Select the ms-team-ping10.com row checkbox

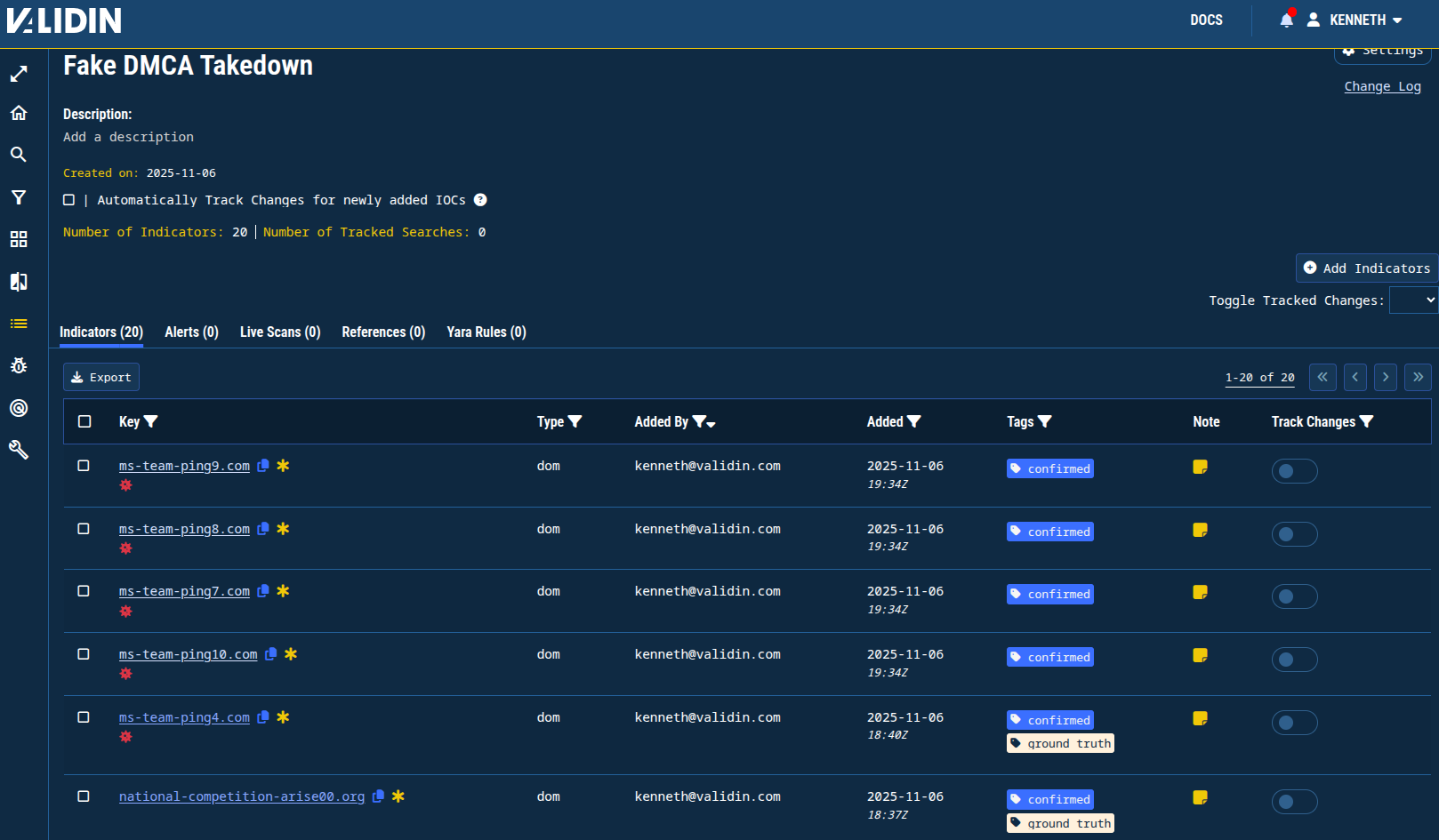(x=84, y=654)
